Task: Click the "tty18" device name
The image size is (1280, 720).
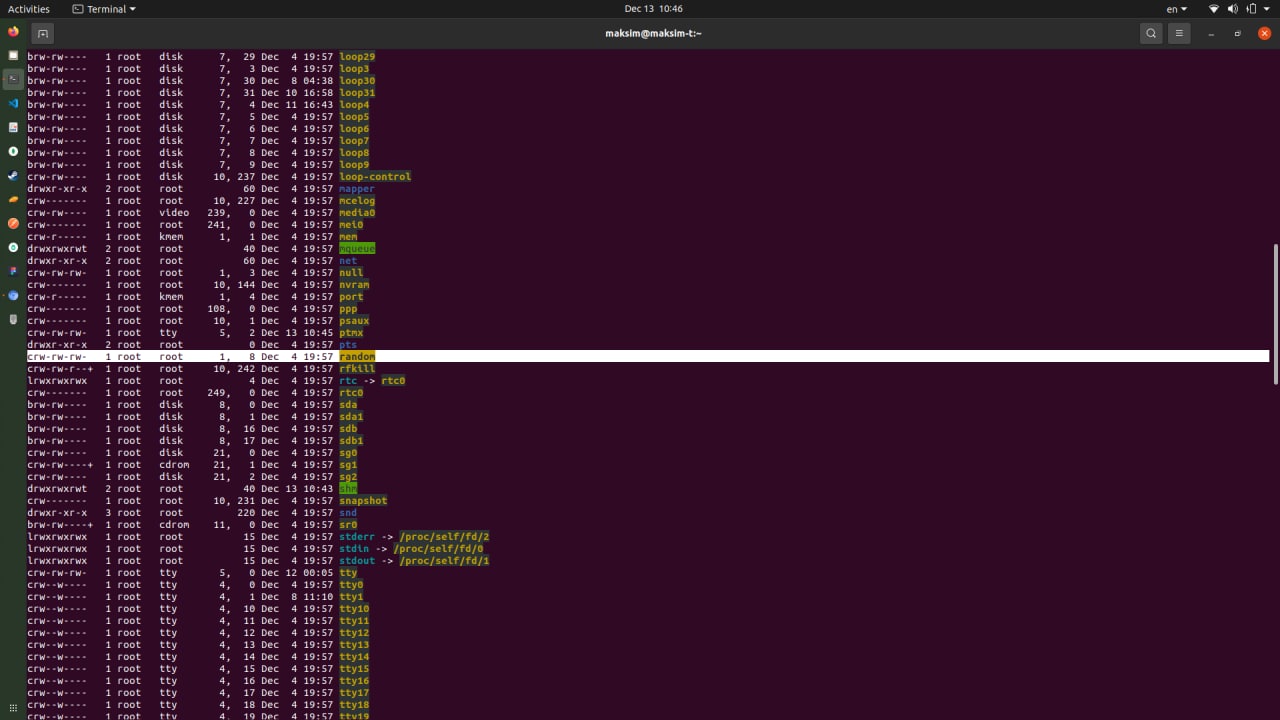Action: 354,705
